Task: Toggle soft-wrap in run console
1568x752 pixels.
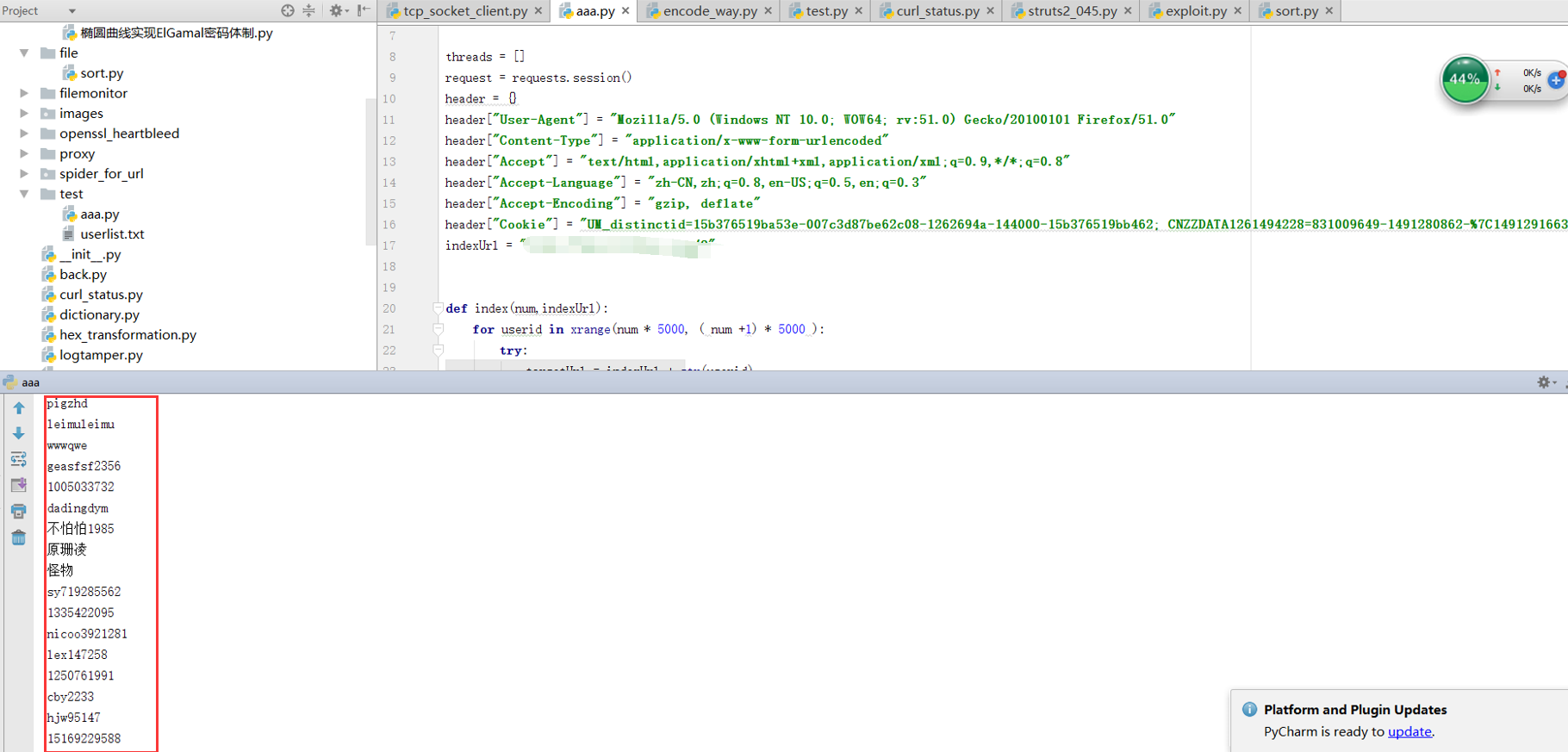Action: (19, 459)
